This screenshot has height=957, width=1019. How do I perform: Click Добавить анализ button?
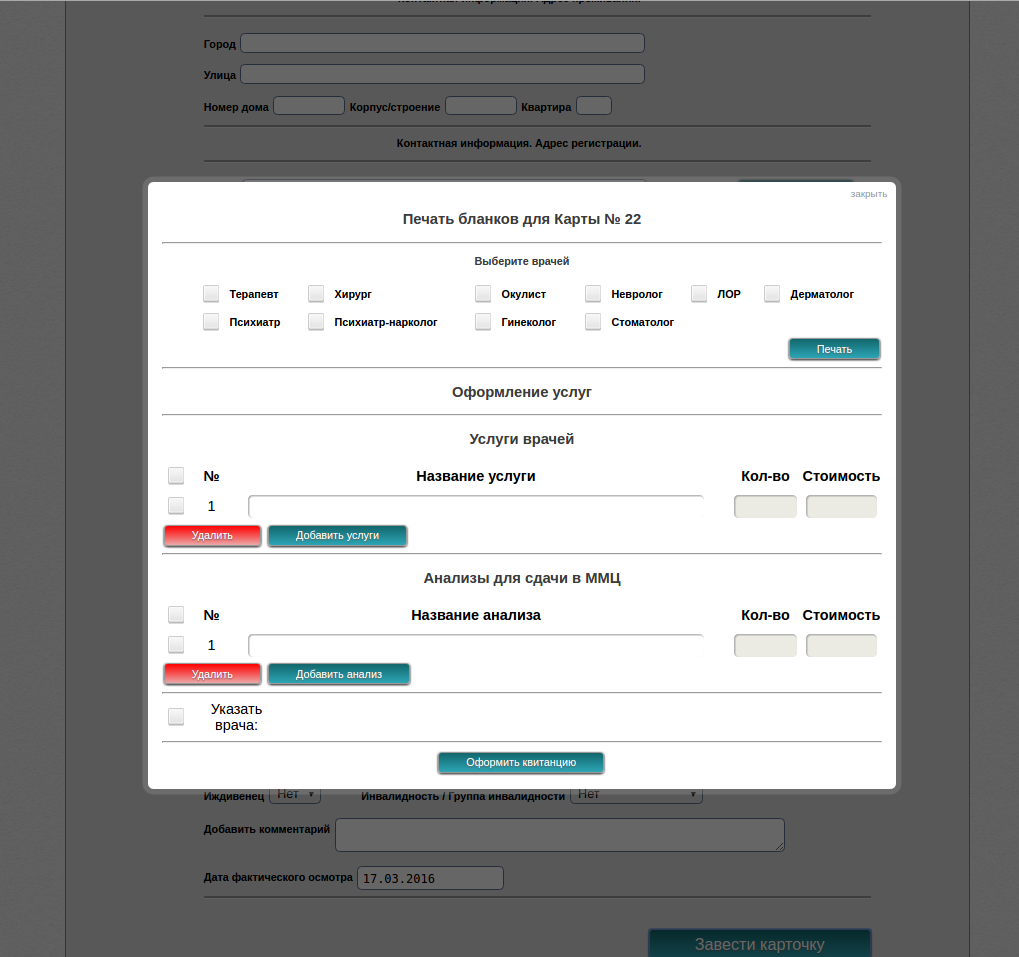pyautogui.click(x=339, y=675)
